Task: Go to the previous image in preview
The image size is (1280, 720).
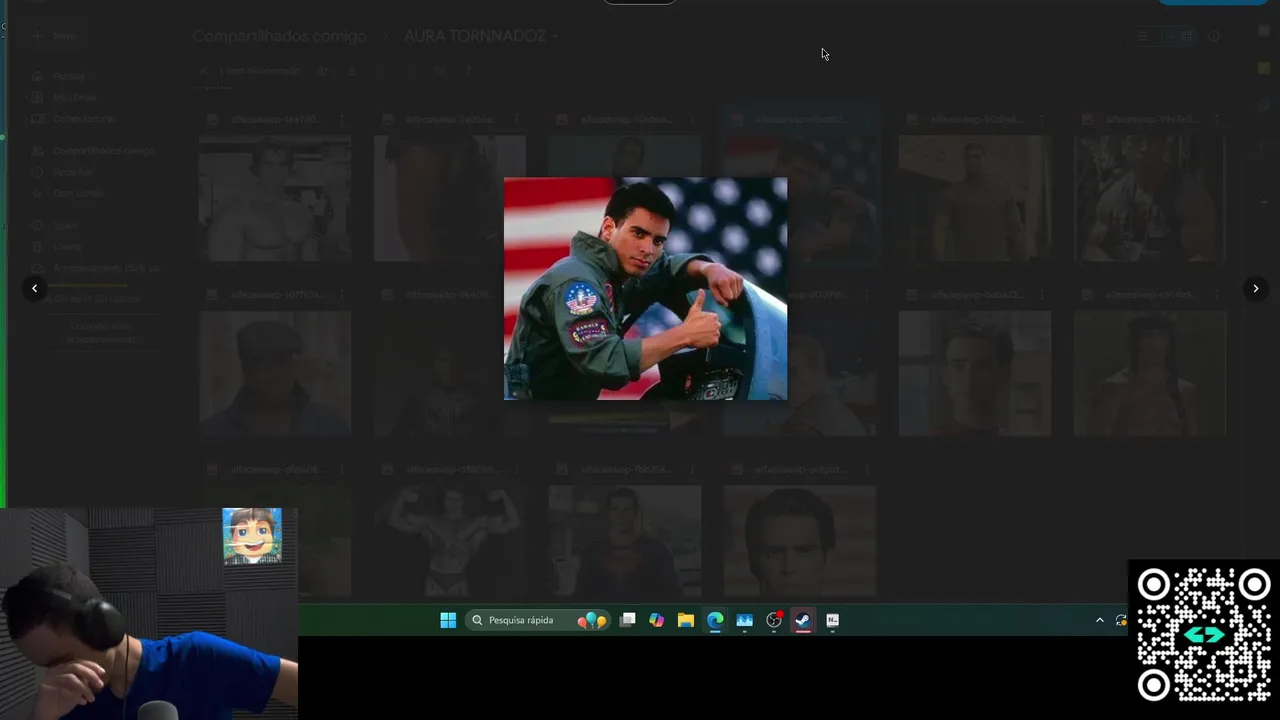Action: pyautogui.click(x=34, y=288)
